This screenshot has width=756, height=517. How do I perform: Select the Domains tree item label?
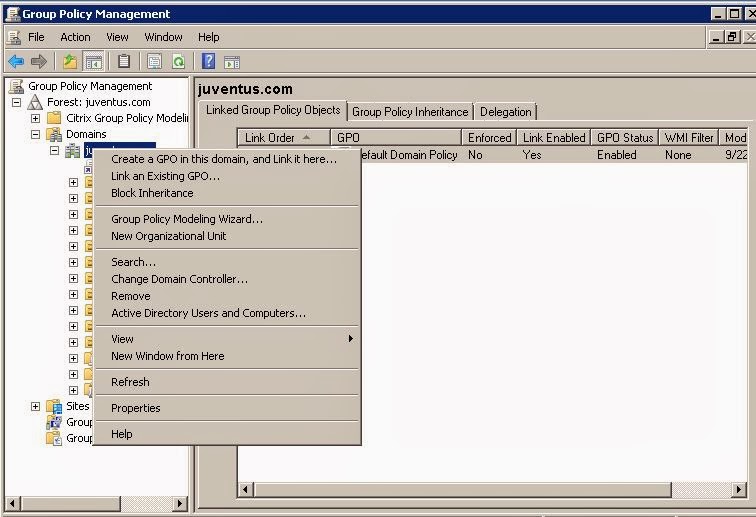coord(86,134)
